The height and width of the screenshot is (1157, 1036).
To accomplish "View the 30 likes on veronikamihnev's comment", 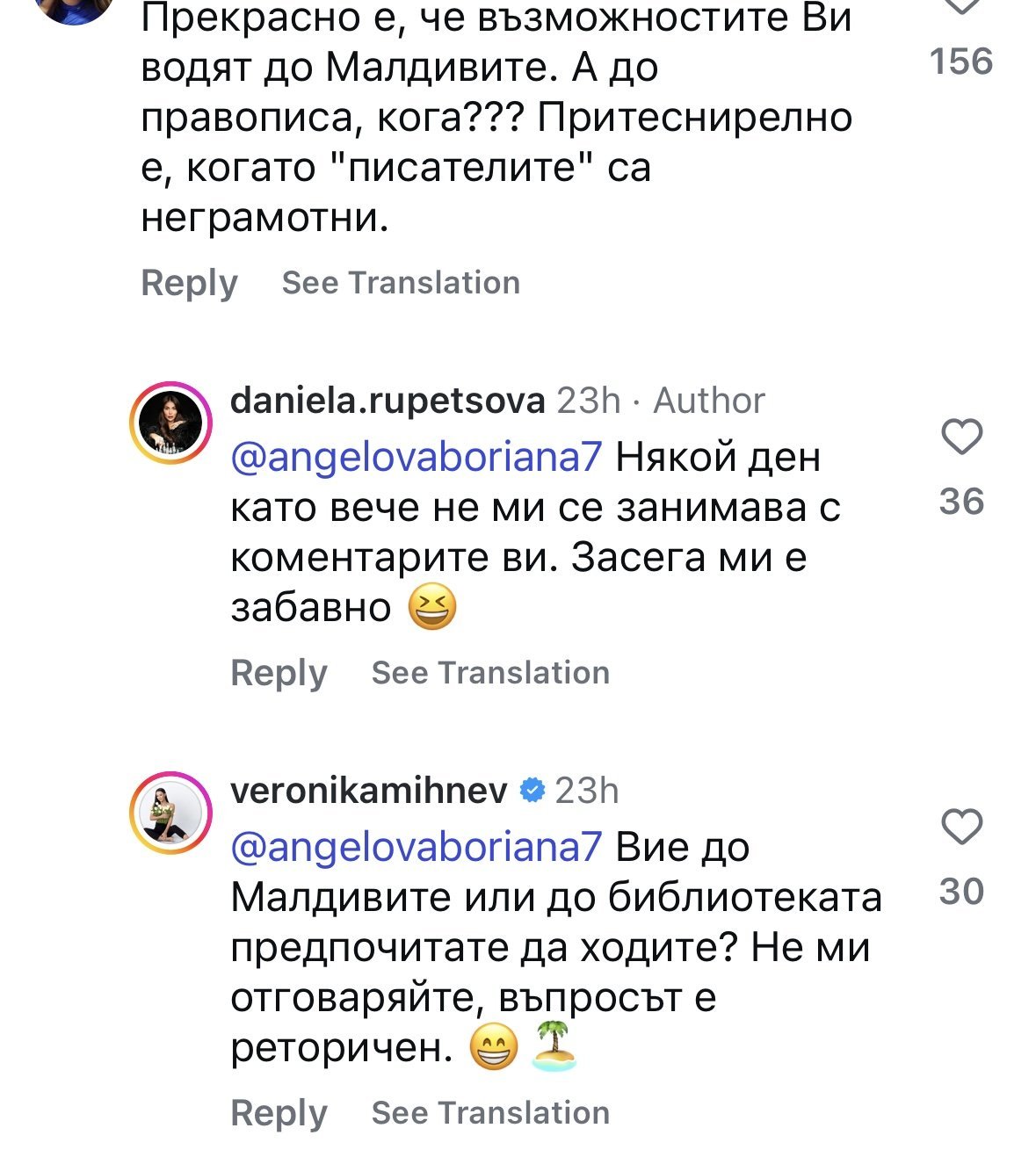I will click(961, 892).
